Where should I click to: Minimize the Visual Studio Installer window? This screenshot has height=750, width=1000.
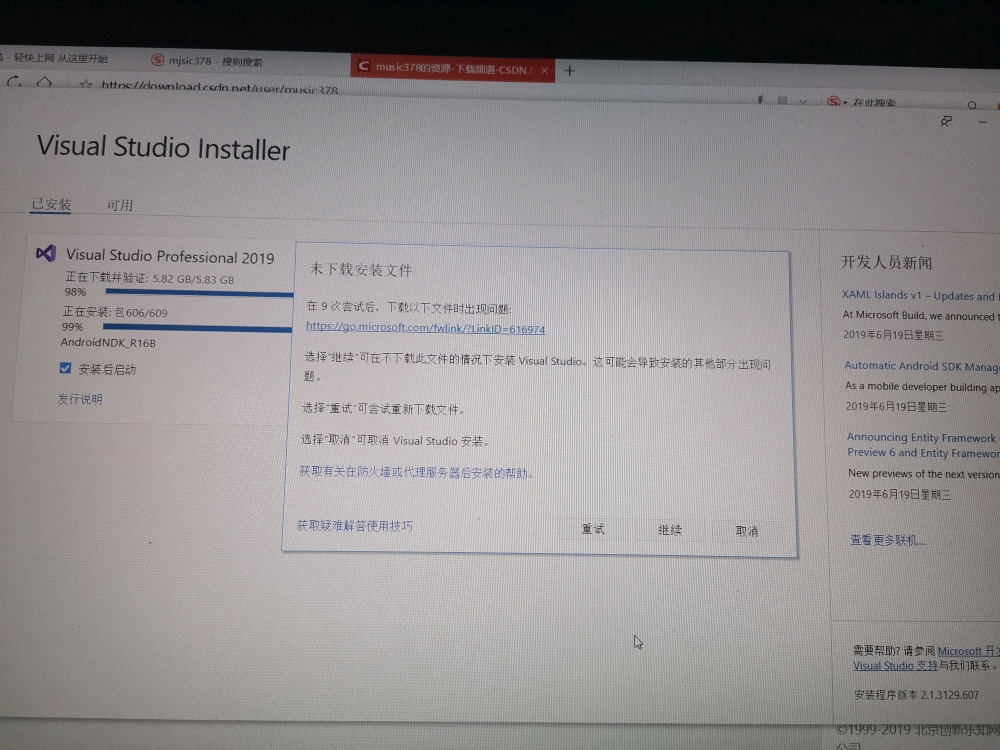pyautogui.click(x=982, y=122)
